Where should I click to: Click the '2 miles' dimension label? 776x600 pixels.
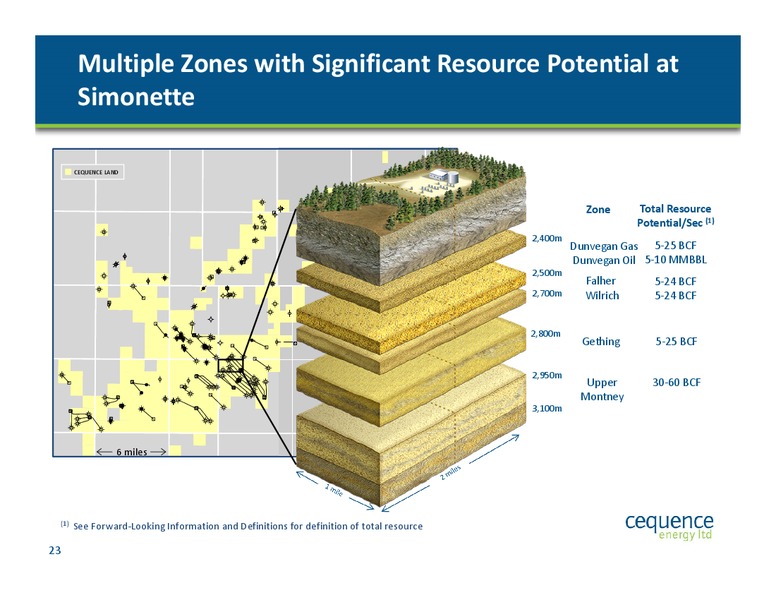pyautogui.click(x=450, y=473)
